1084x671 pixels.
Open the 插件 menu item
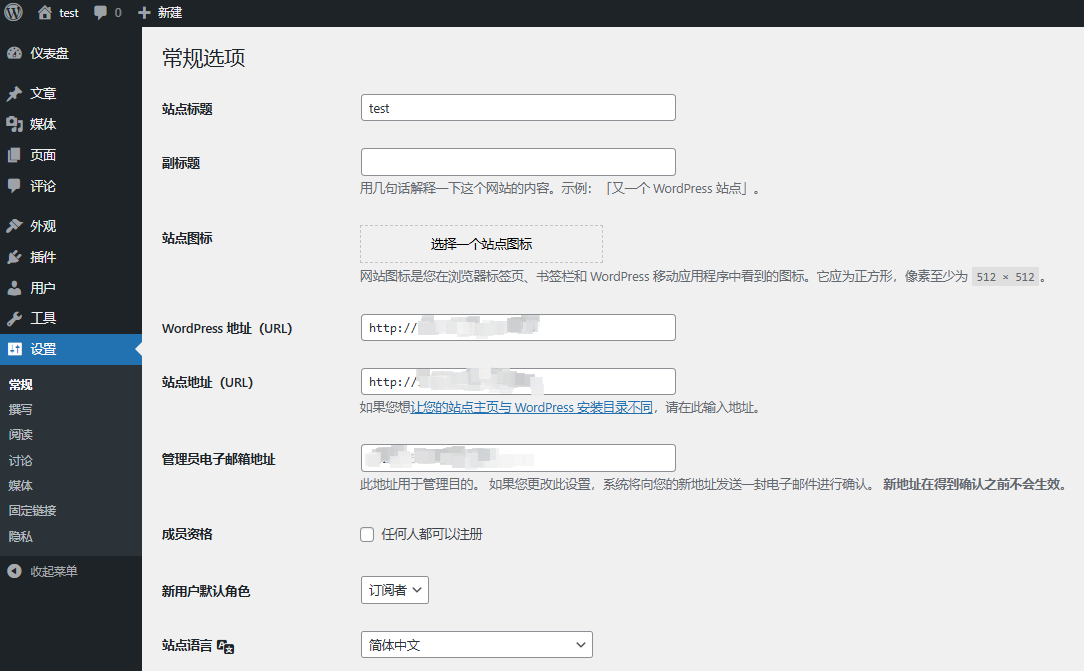(71, 257)
